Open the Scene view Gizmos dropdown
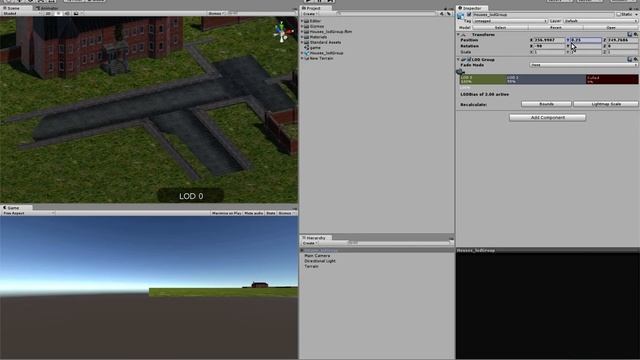This screenshot has width=640, height=360. [217, 13]
